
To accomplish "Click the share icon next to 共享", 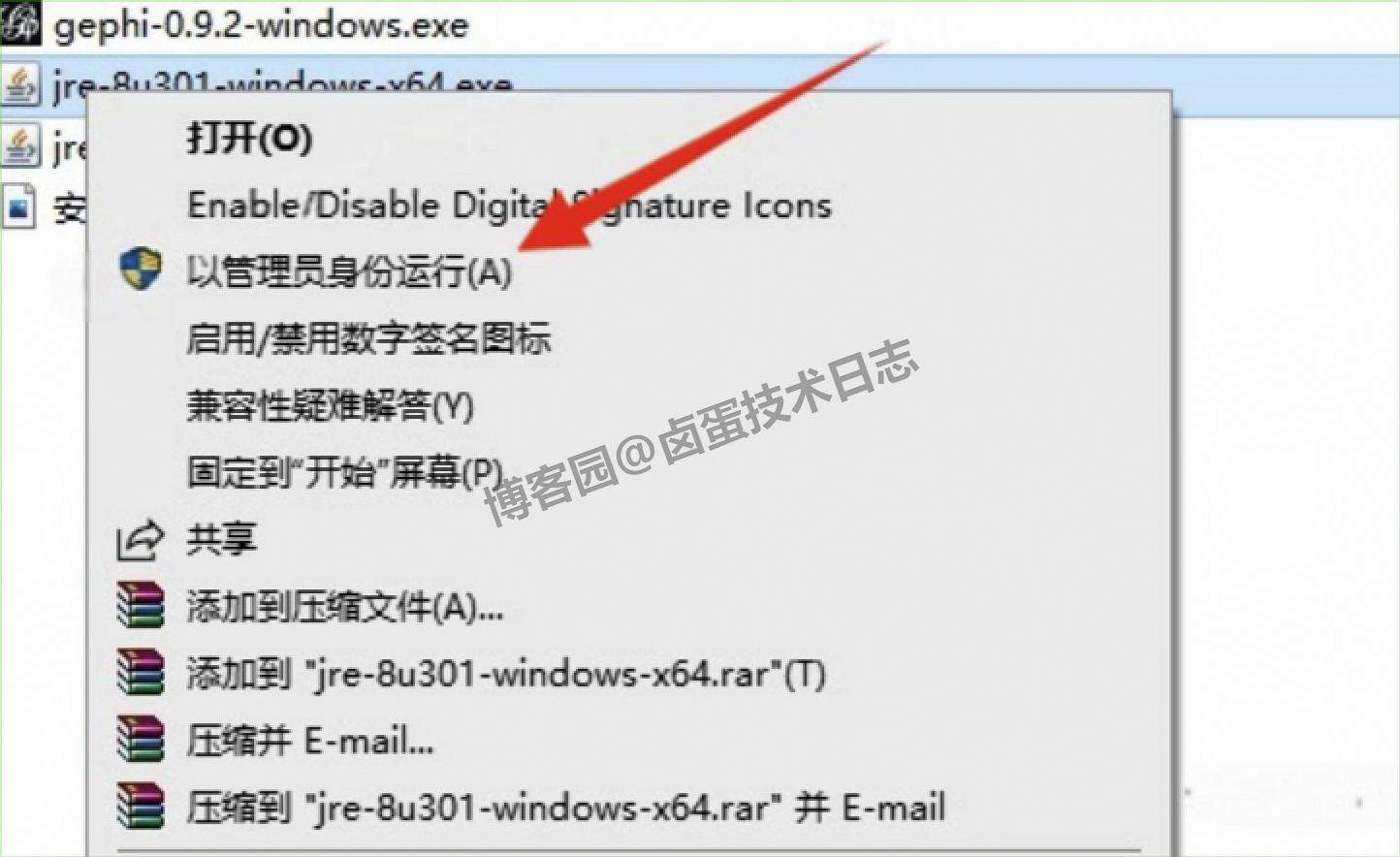I will click(140, 540).
